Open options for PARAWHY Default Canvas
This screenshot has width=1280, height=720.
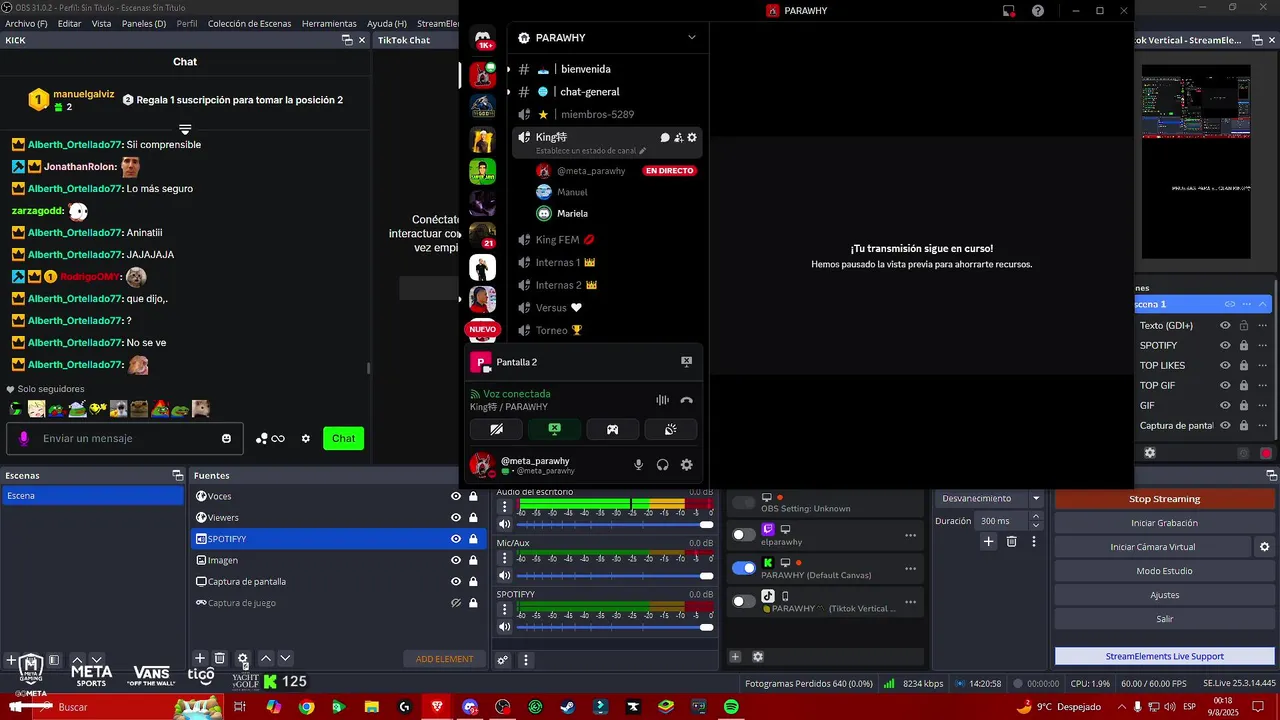click(x=910, y=568)
